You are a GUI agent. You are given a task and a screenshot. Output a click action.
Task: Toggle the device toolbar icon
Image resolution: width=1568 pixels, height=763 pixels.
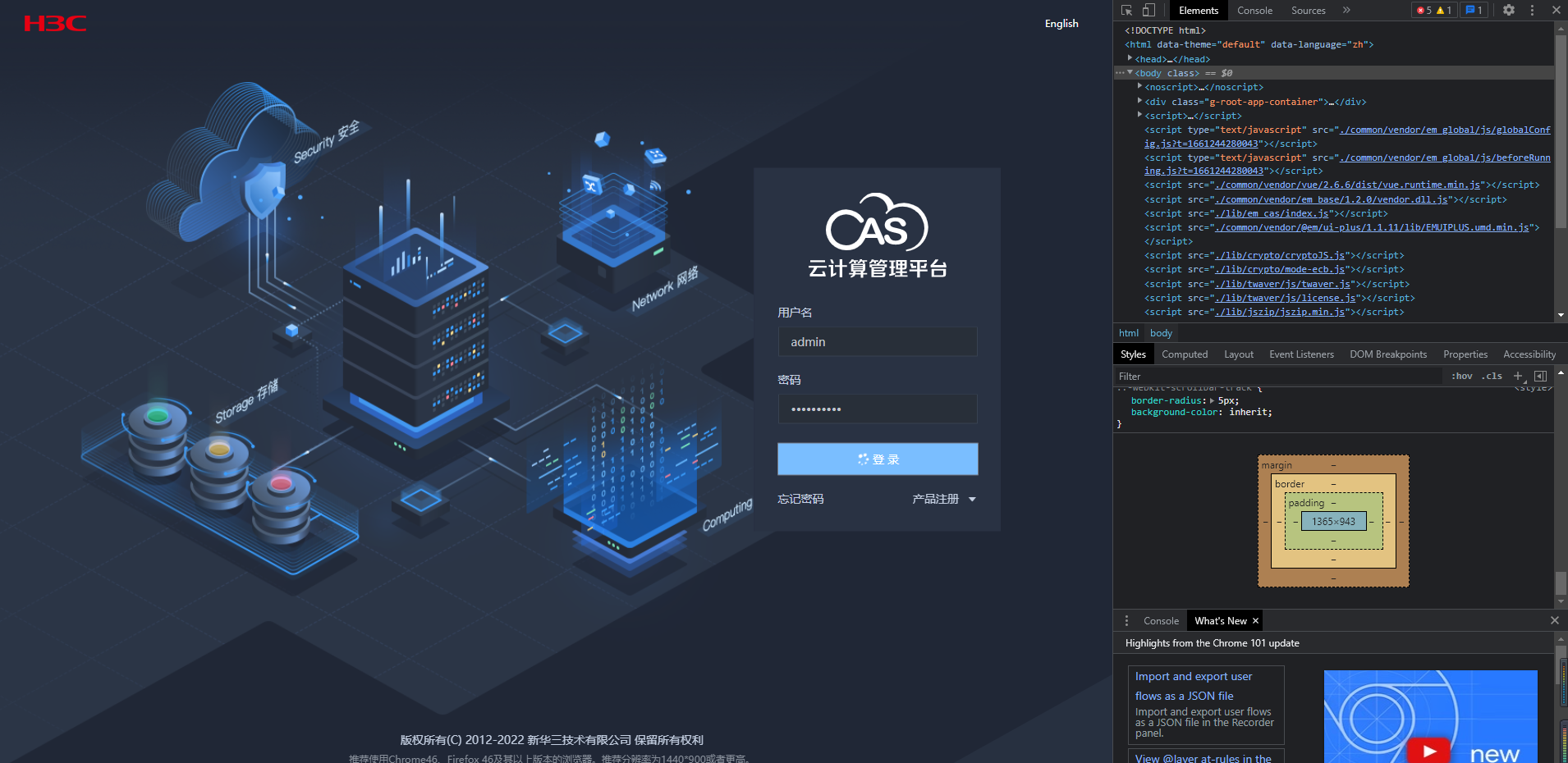click(x=1148, y=11)
